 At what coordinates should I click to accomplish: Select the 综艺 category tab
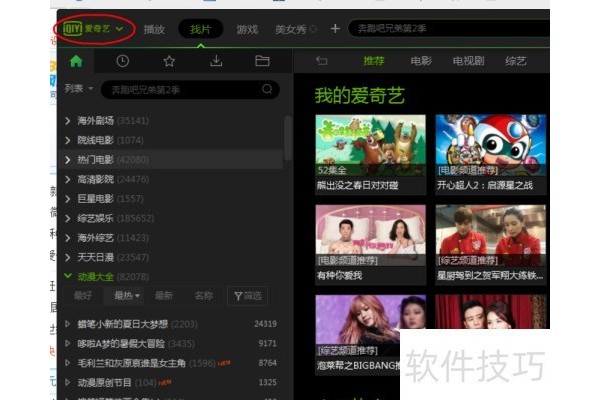tap(515, 61)
